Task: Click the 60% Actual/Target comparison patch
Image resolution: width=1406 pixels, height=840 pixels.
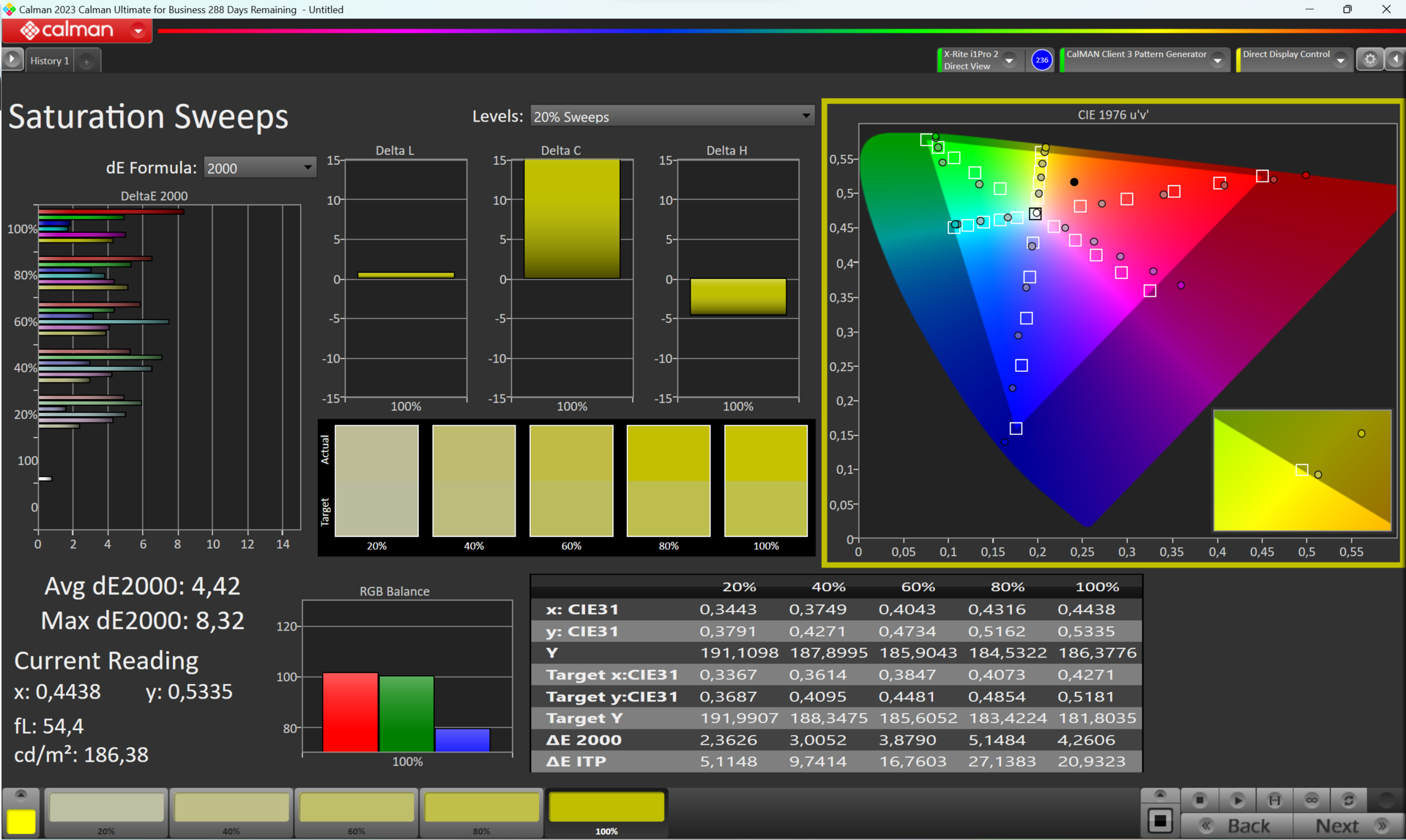Action: point(571,481)
